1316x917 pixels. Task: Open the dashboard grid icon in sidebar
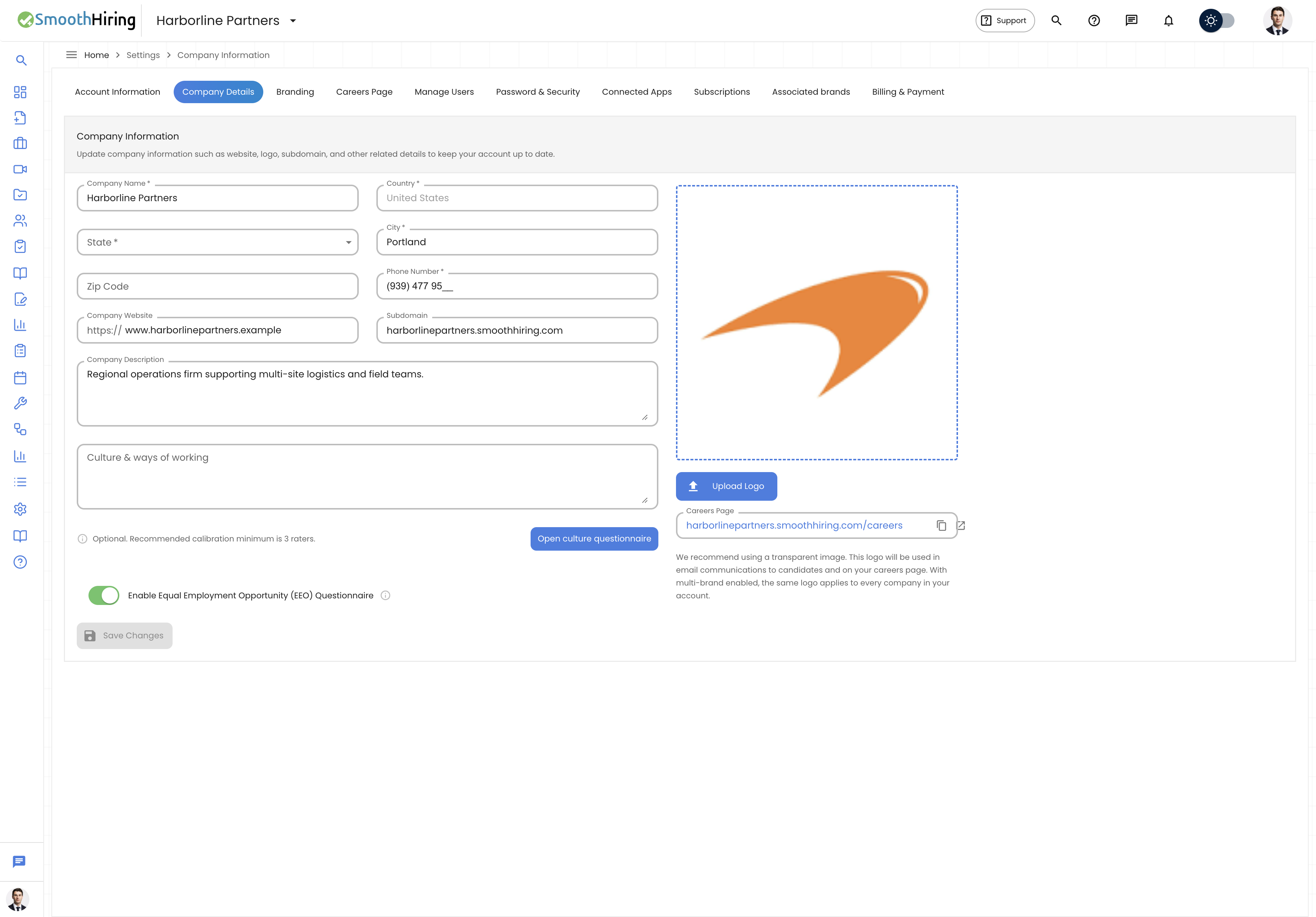tap(20, 92)
